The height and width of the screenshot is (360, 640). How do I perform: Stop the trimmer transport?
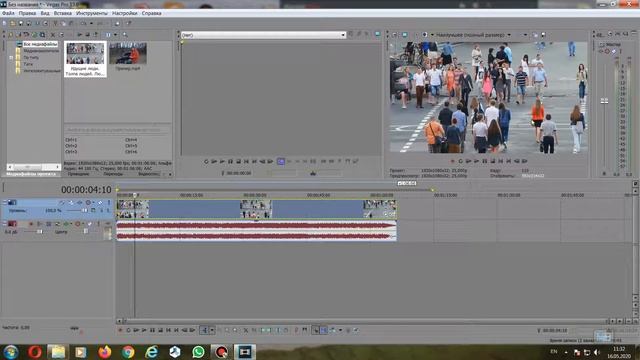coord(238,162)
